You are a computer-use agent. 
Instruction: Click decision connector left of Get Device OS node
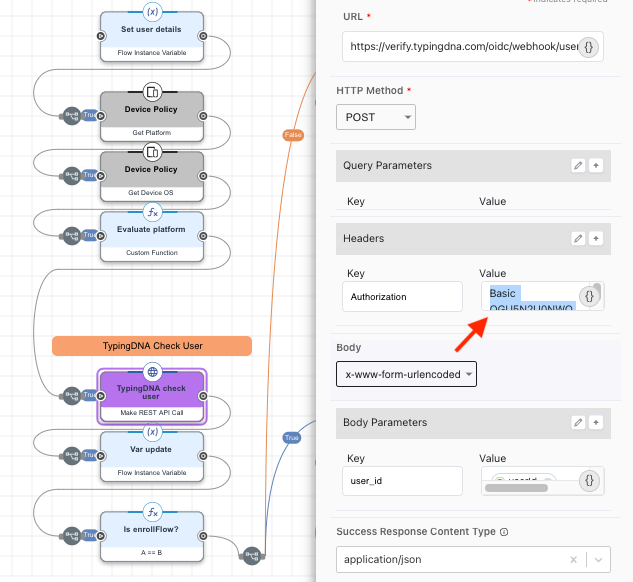tap(72, 176)
